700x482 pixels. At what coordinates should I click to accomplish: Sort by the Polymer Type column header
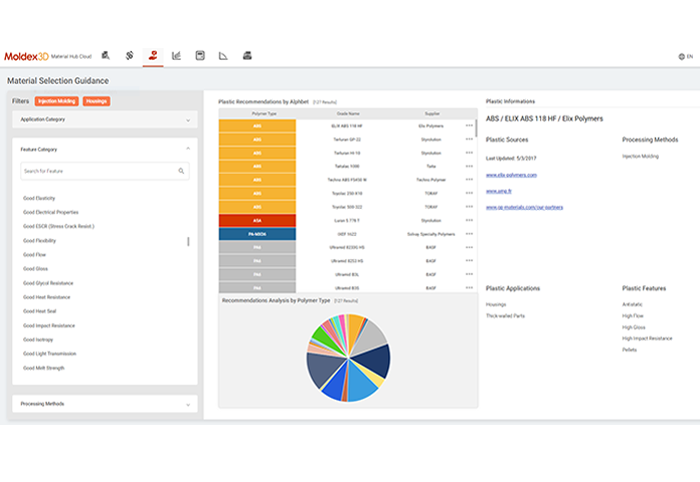point(264,114)
